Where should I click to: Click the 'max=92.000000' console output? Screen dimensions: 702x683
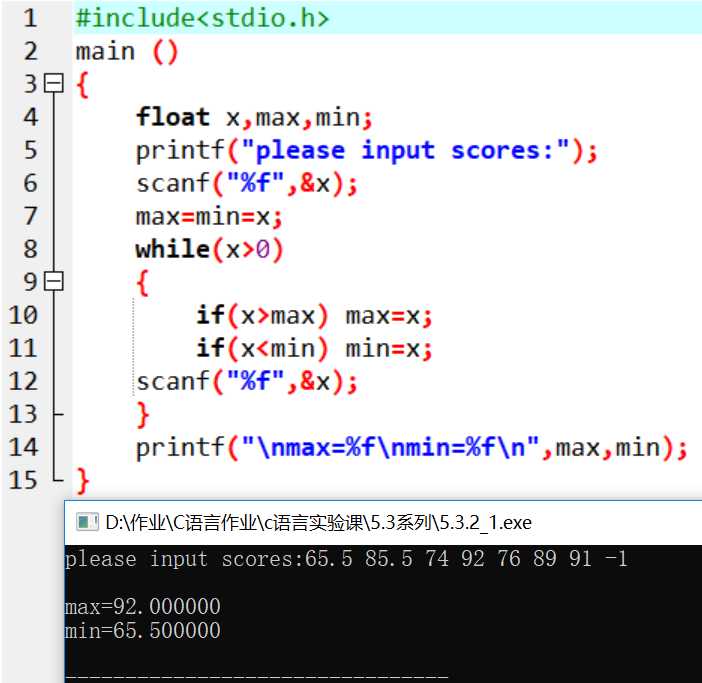pos(142,607)
